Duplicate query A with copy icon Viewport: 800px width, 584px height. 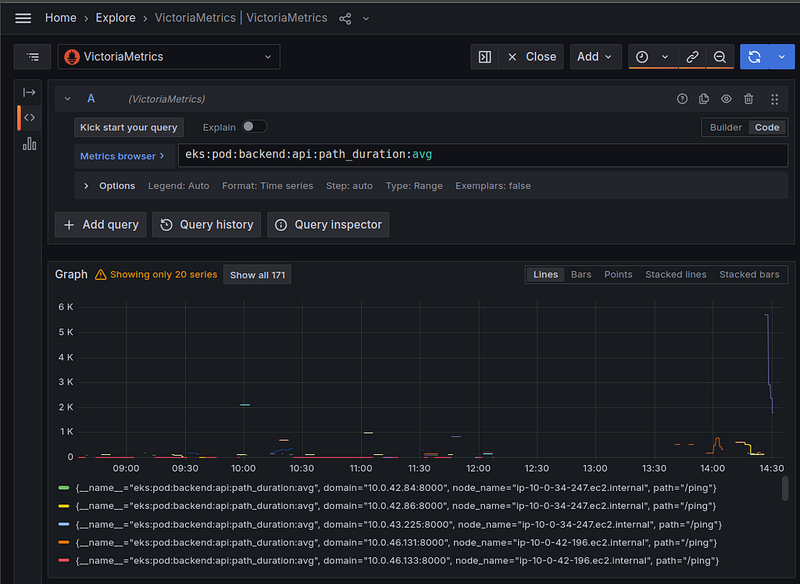[x=704, y=99]
